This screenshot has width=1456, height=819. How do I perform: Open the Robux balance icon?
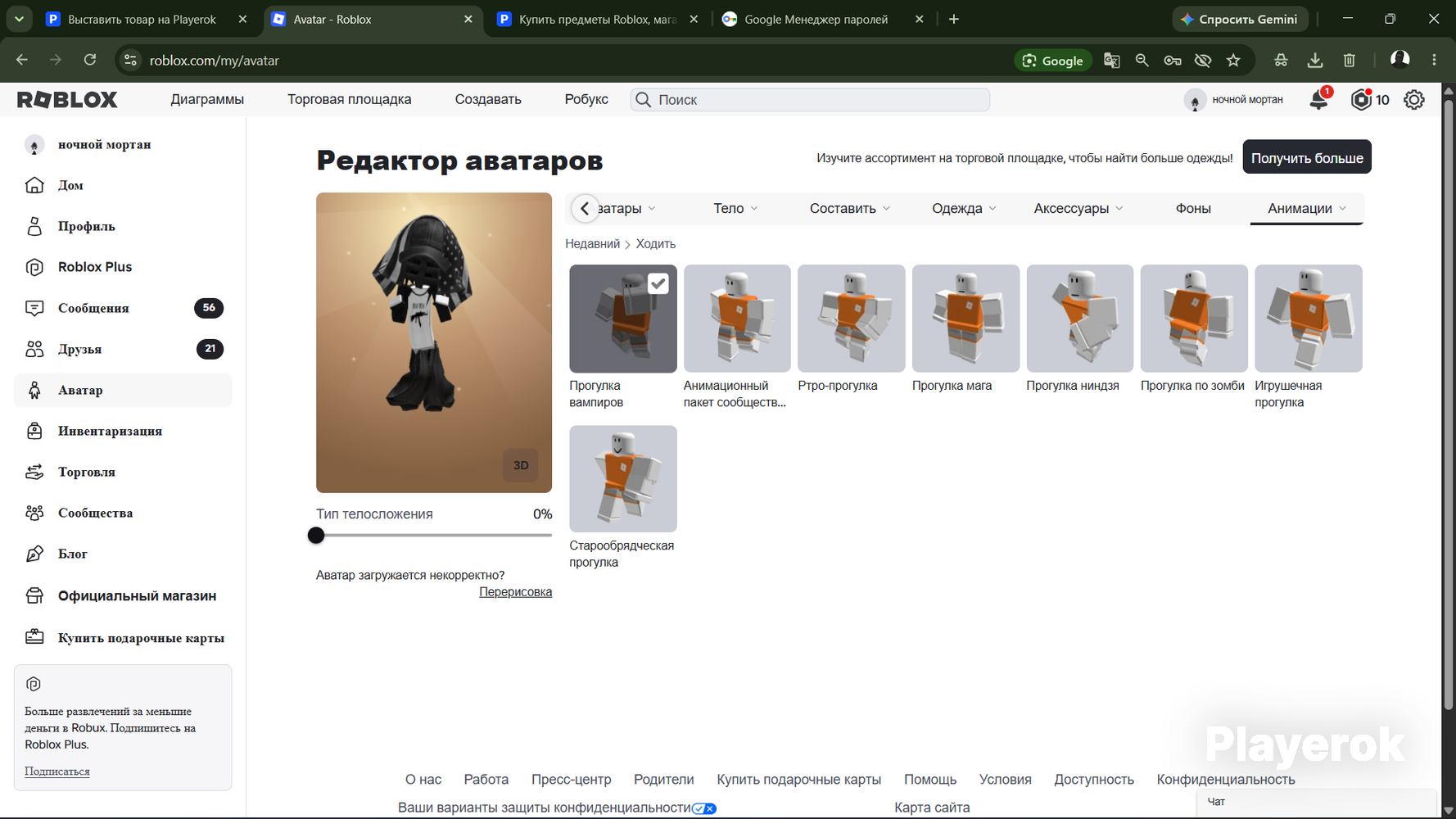tap(1361, 100)
